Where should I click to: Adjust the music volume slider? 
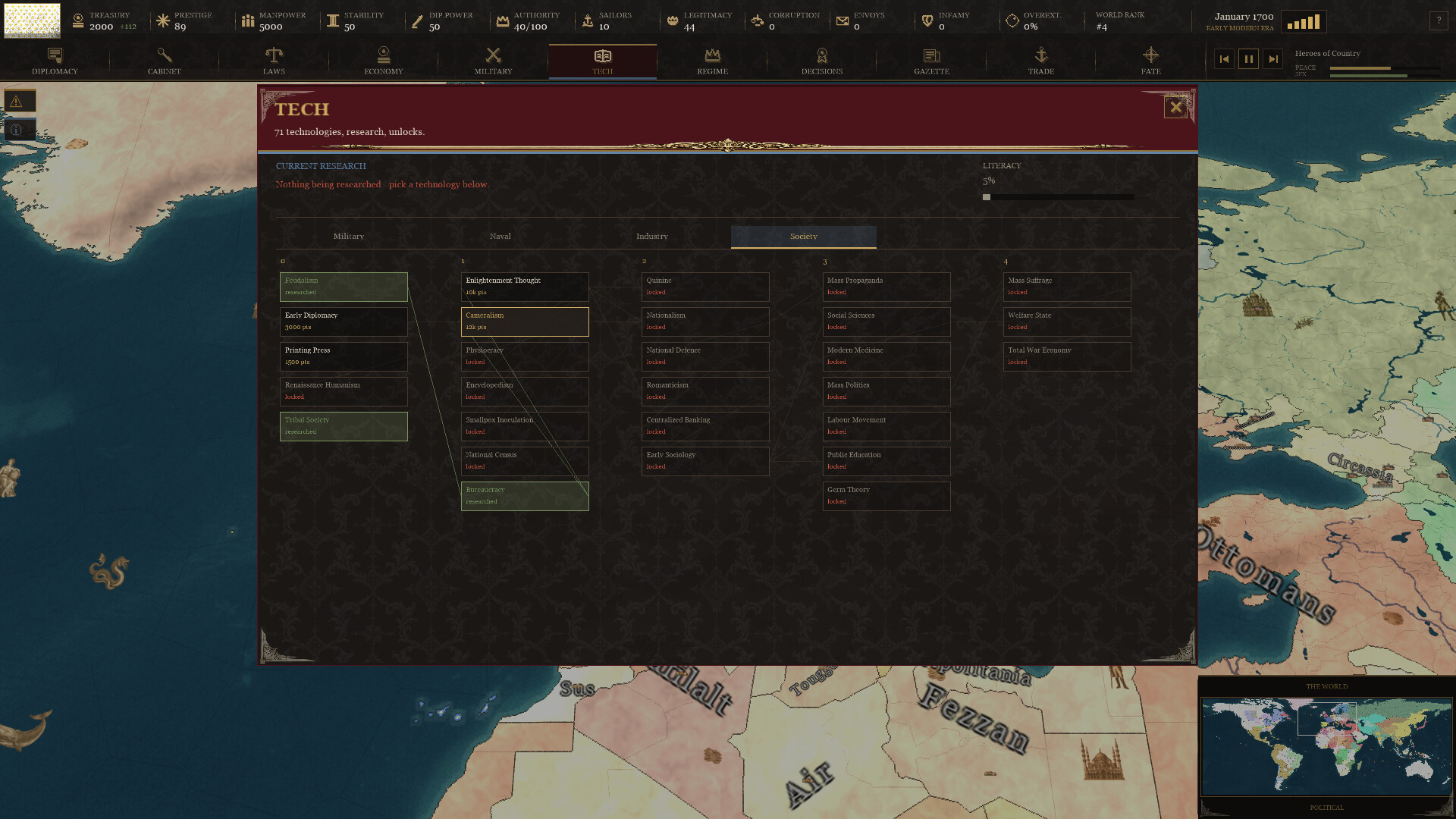coord(1385,68)
